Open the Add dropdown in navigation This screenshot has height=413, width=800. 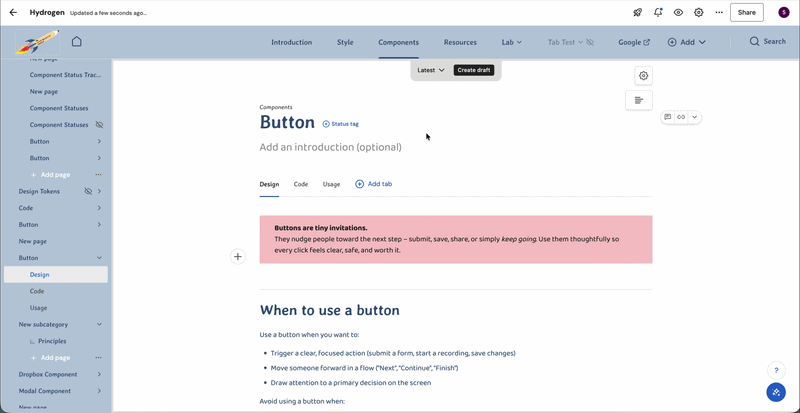(x=687, y=42)
